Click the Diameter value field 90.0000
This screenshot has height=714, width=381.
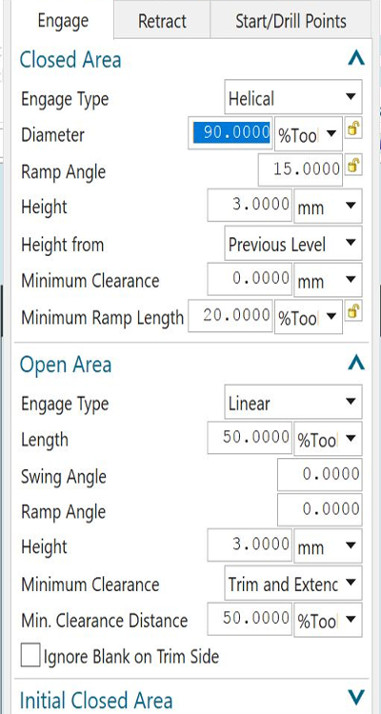click(x=231, y=133)
